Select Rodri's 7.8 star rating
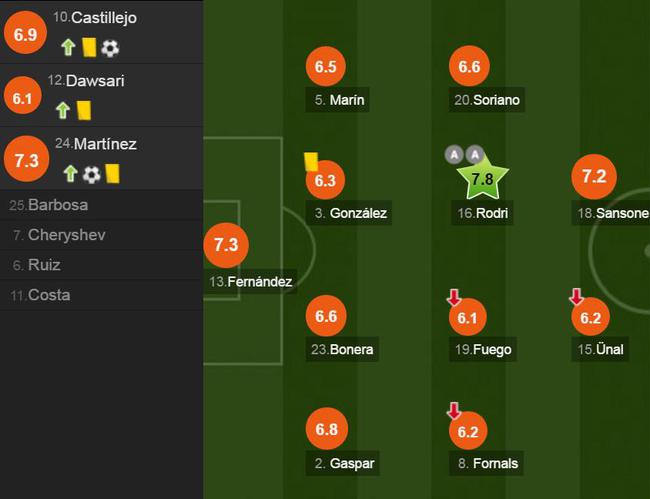 pyautogui.click(x=483, y=177)
